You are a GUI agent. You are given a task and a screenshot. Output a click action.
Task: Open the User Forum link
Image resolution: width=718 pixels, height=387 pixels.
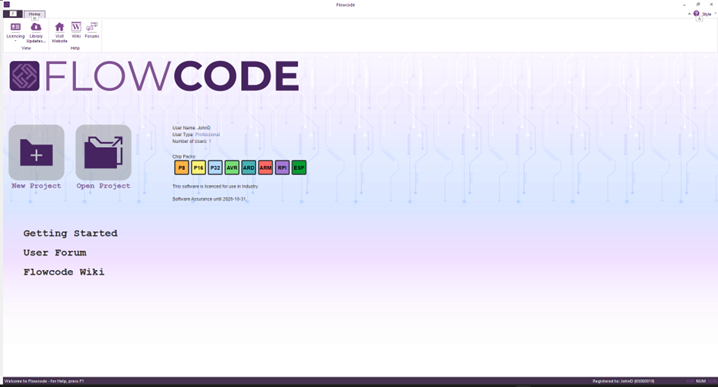(x=54, y=252)
